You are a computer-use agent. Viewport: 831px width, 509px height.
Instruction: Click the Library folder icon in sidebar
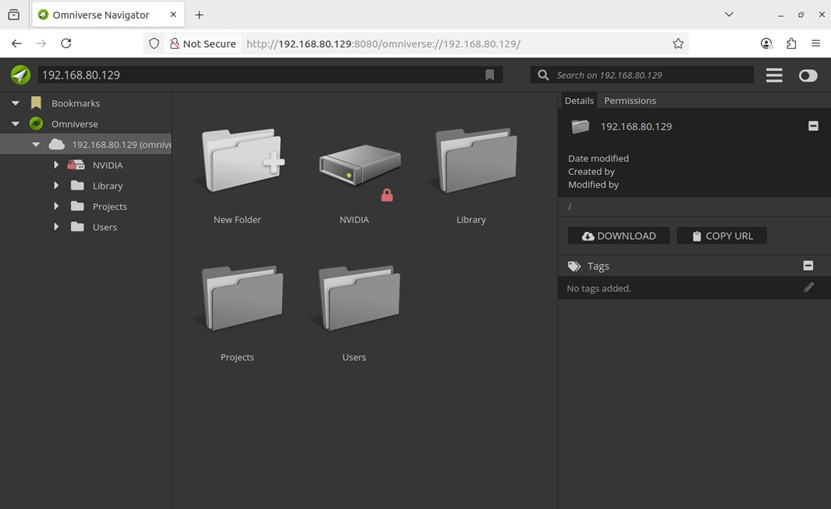point(77,186)
